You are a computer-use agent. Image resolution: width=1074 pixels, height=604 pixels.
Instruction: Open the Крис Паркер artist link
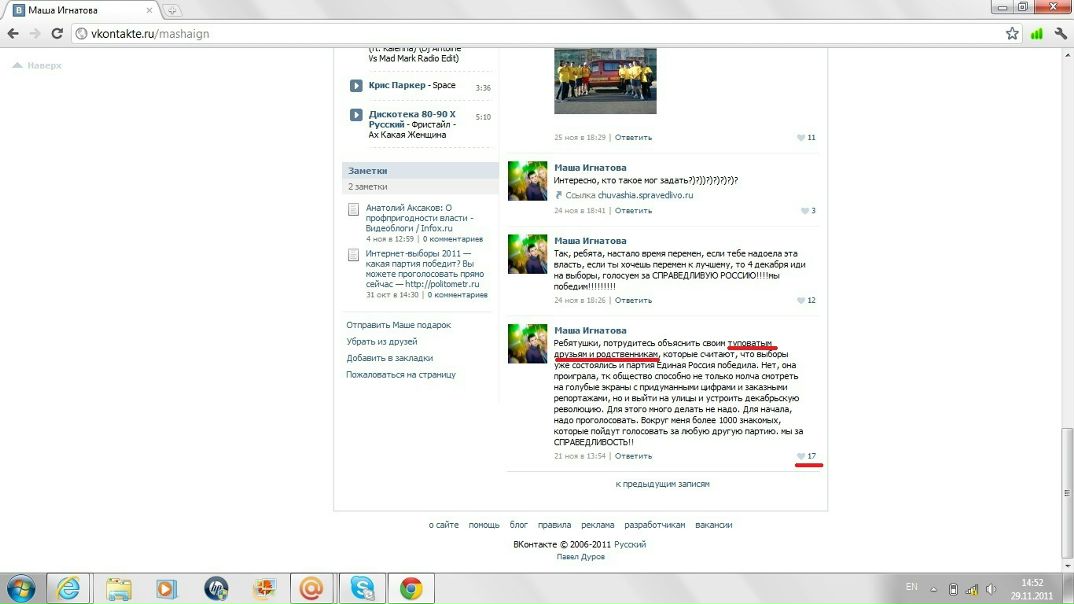point(397,85)
